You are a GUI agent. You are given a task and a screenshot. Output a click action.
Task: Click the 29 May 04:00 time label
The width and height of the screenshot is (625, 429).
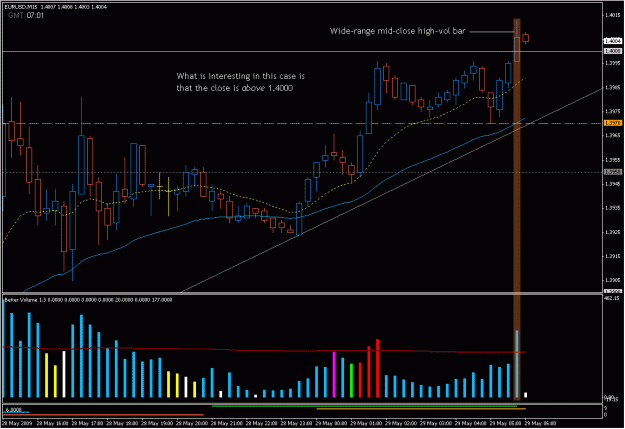click(471, 423)
